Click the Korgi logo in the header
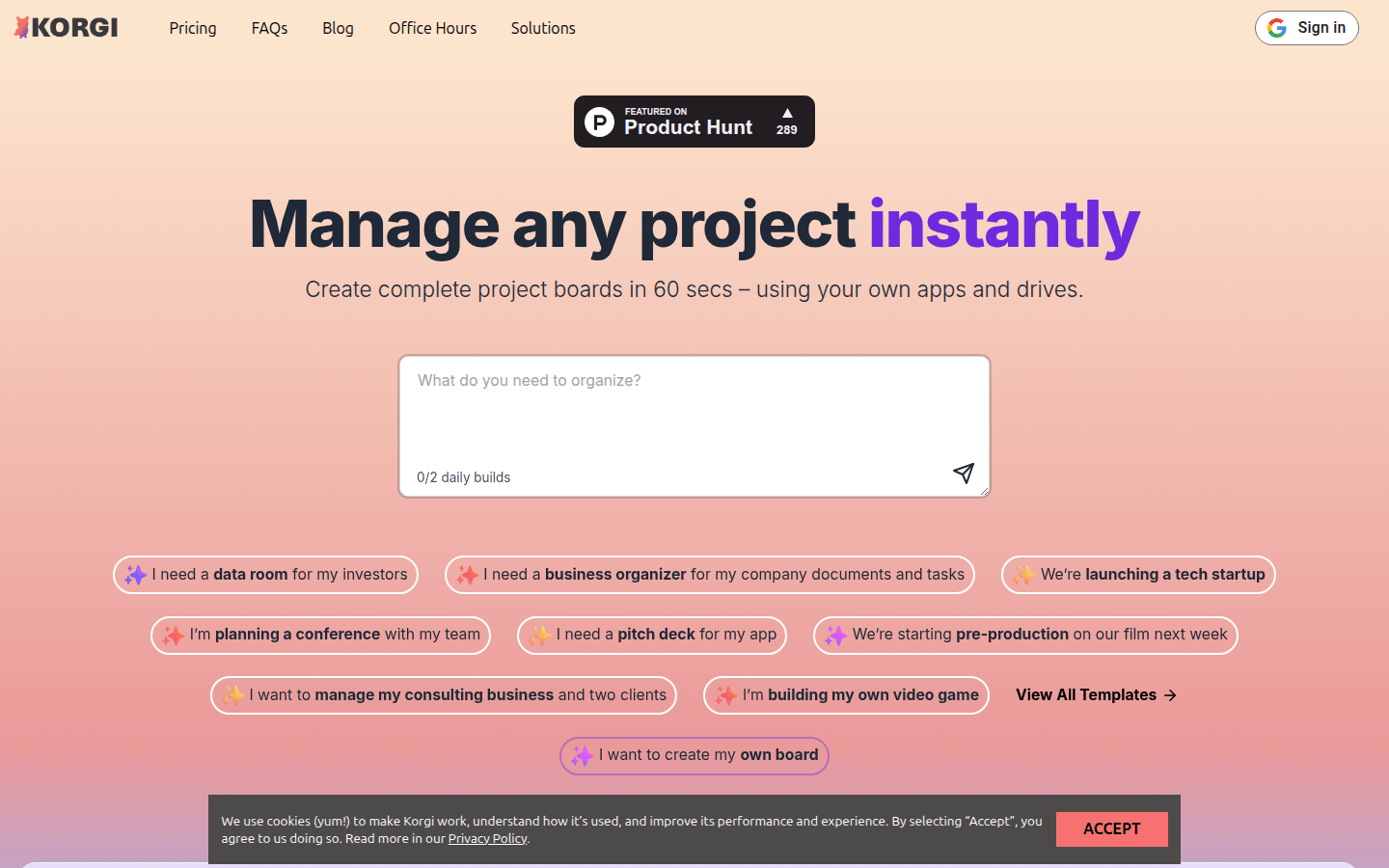Image resolution: width=1389 pixels, height=868 pixels. pos(66,28)
